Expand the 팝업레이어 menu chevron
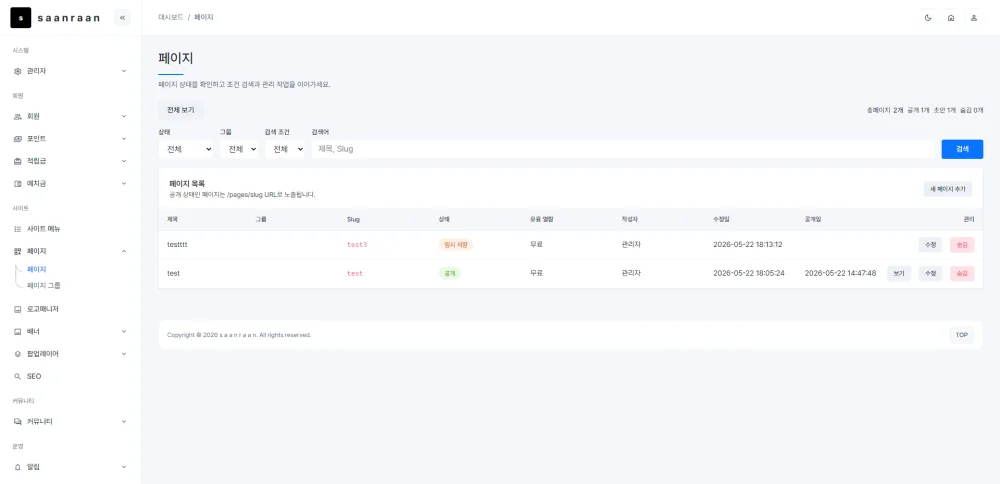The width and height of the screenshot is (1000, 484). (124, 354)
